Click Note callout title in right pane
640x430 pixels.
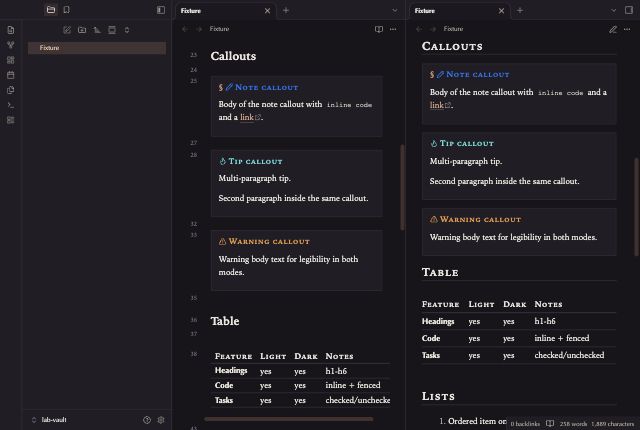click(x=478, y=74)
